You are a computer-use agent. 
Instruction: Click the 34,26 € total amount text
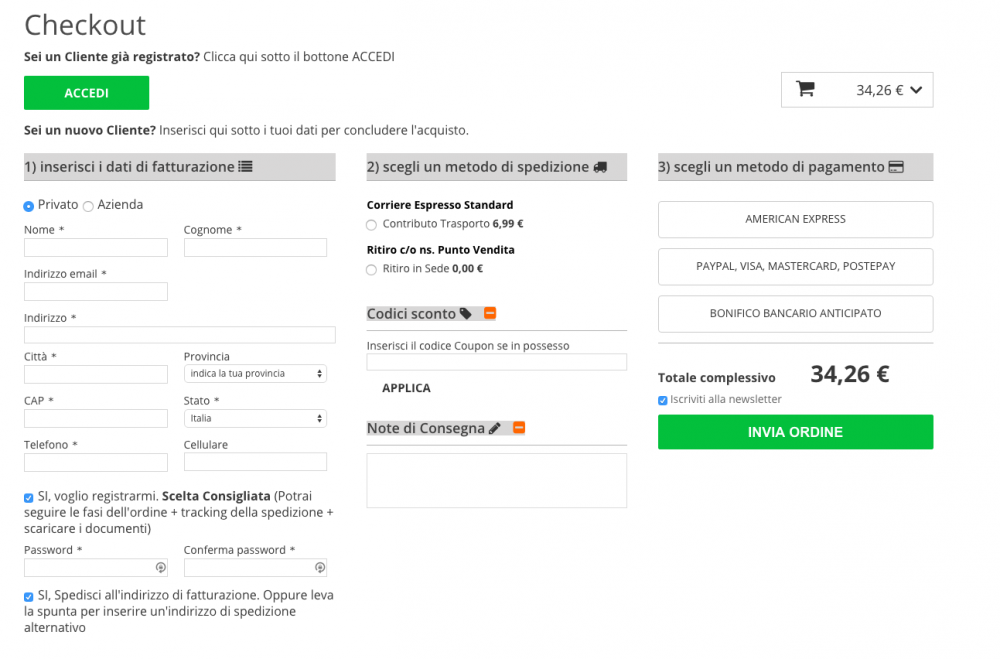[849, 374]
